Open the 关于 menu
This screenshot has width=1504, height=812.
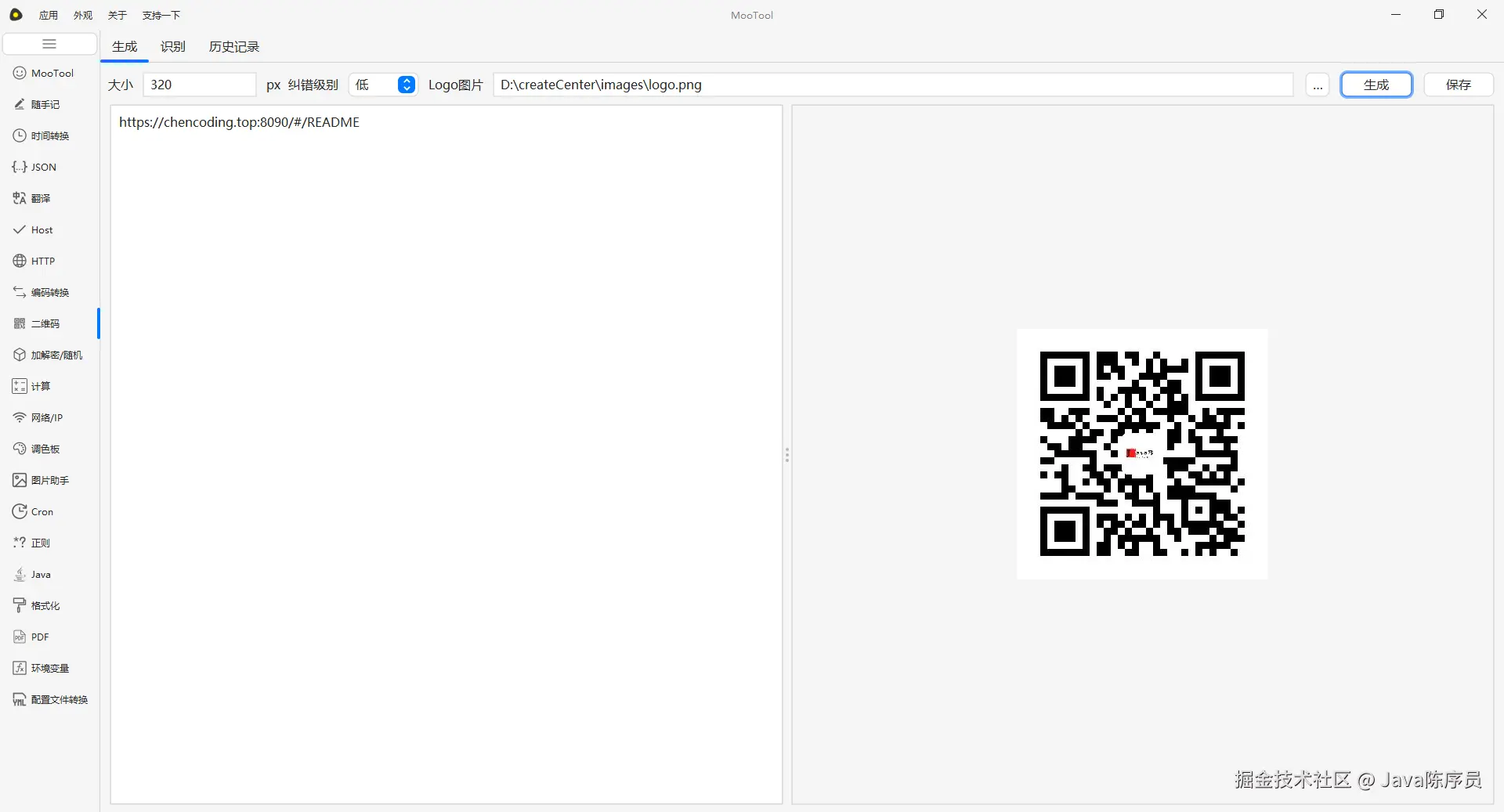117,15
